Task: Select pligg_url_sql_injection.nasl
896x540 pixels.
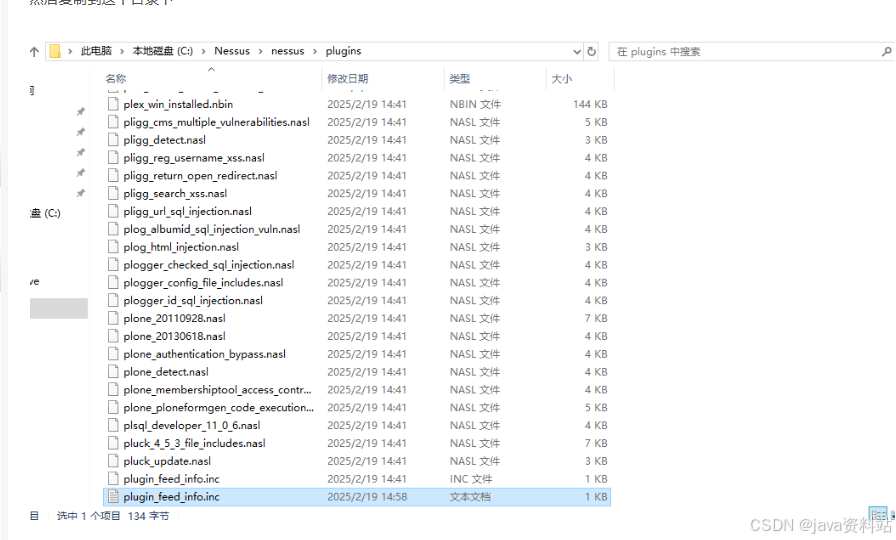Action: tap(187, 211)
